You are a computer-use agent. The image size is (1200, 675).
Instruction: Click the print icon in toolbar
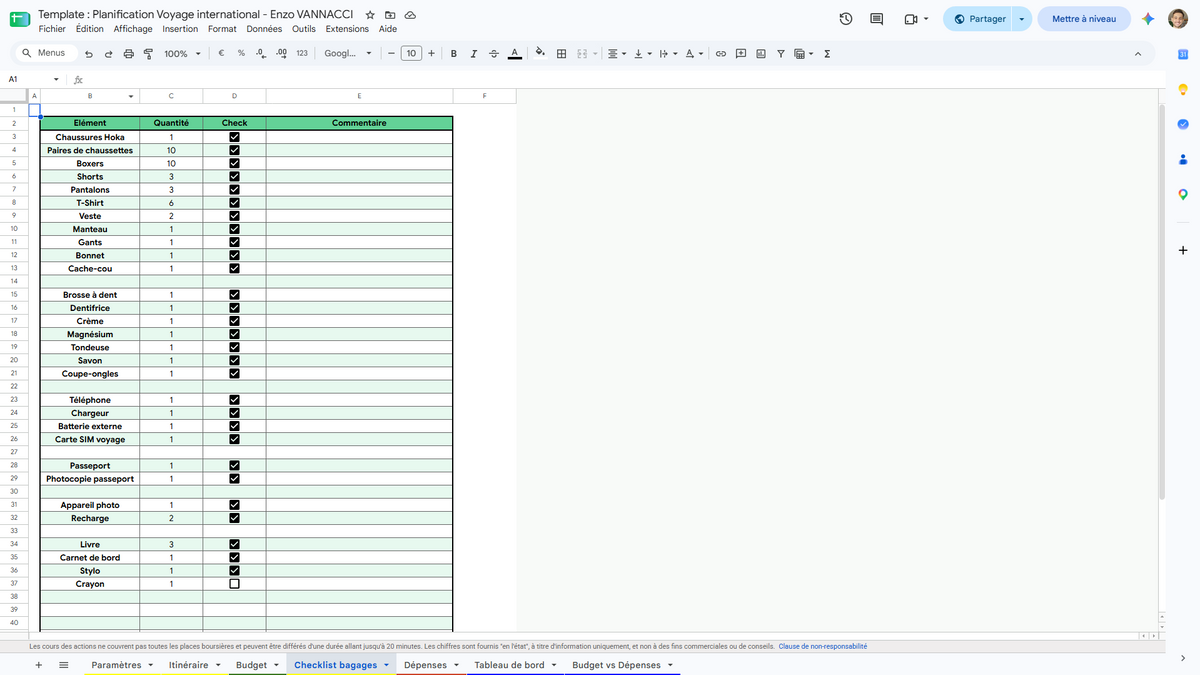click(128, 53)
